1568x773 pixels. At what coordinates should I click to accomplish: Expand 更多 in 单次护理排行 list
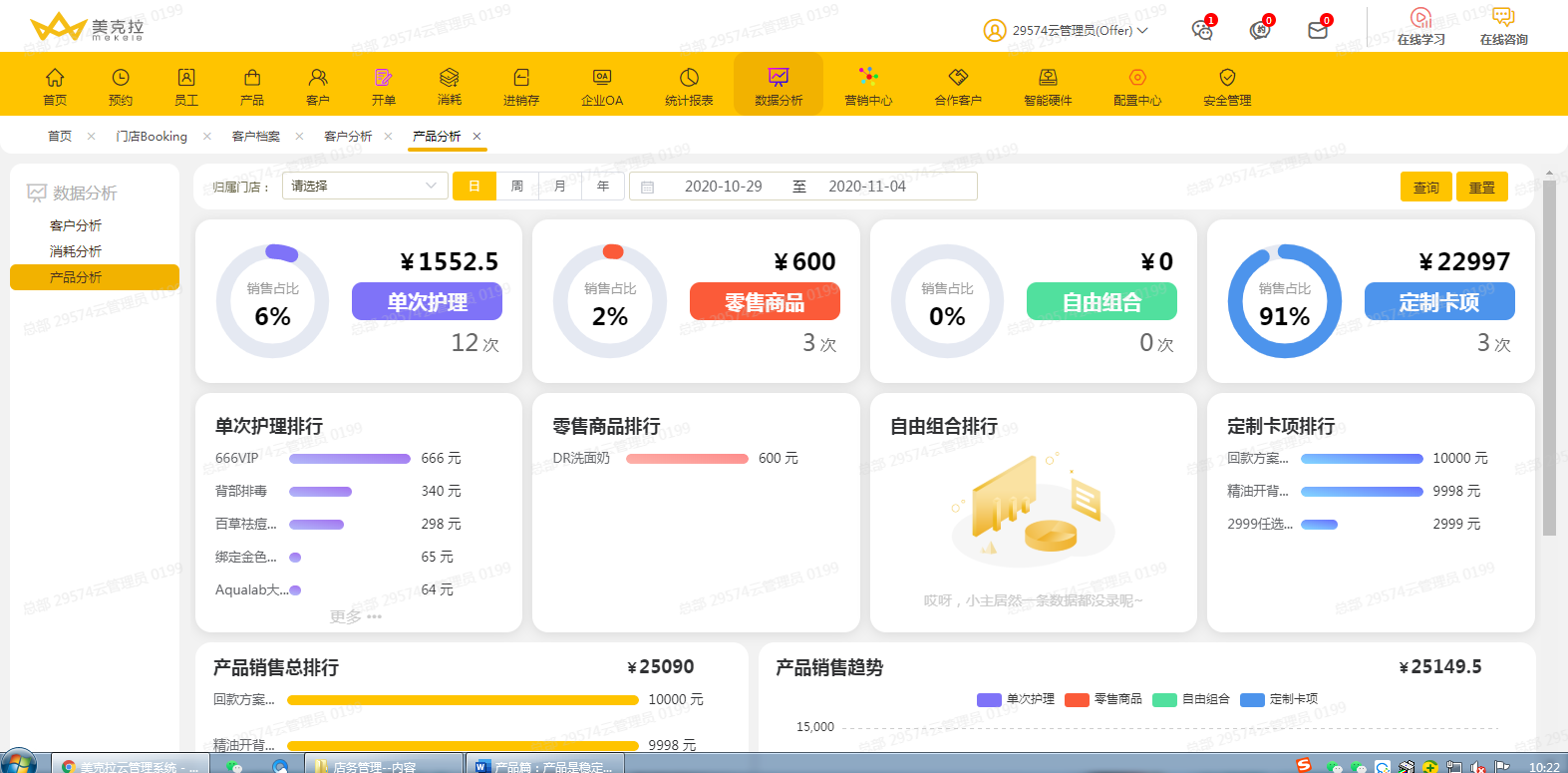point(356,616)
